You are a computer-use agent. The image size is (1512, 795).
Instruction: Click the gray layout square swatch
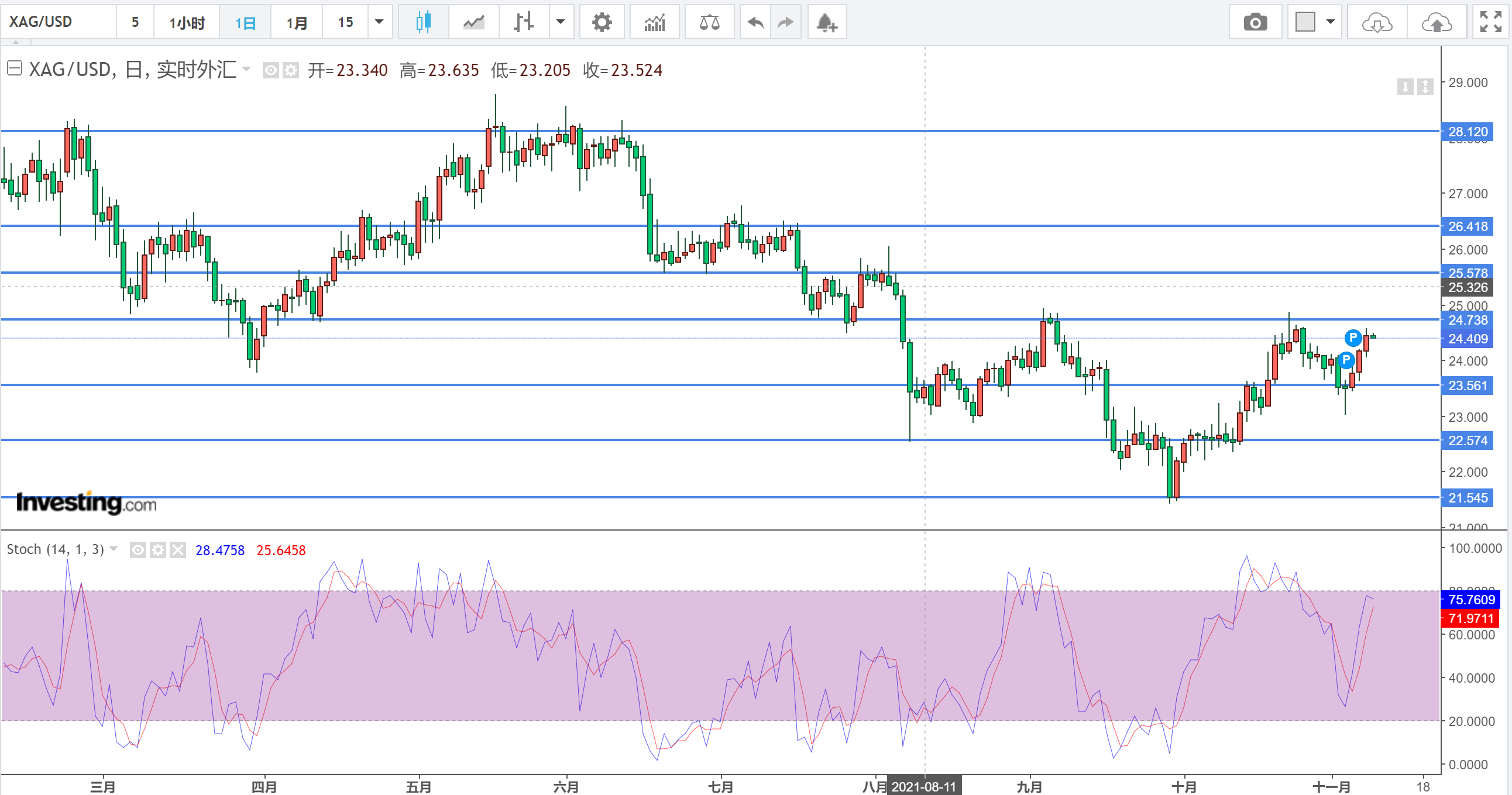tap(1305, 22)
